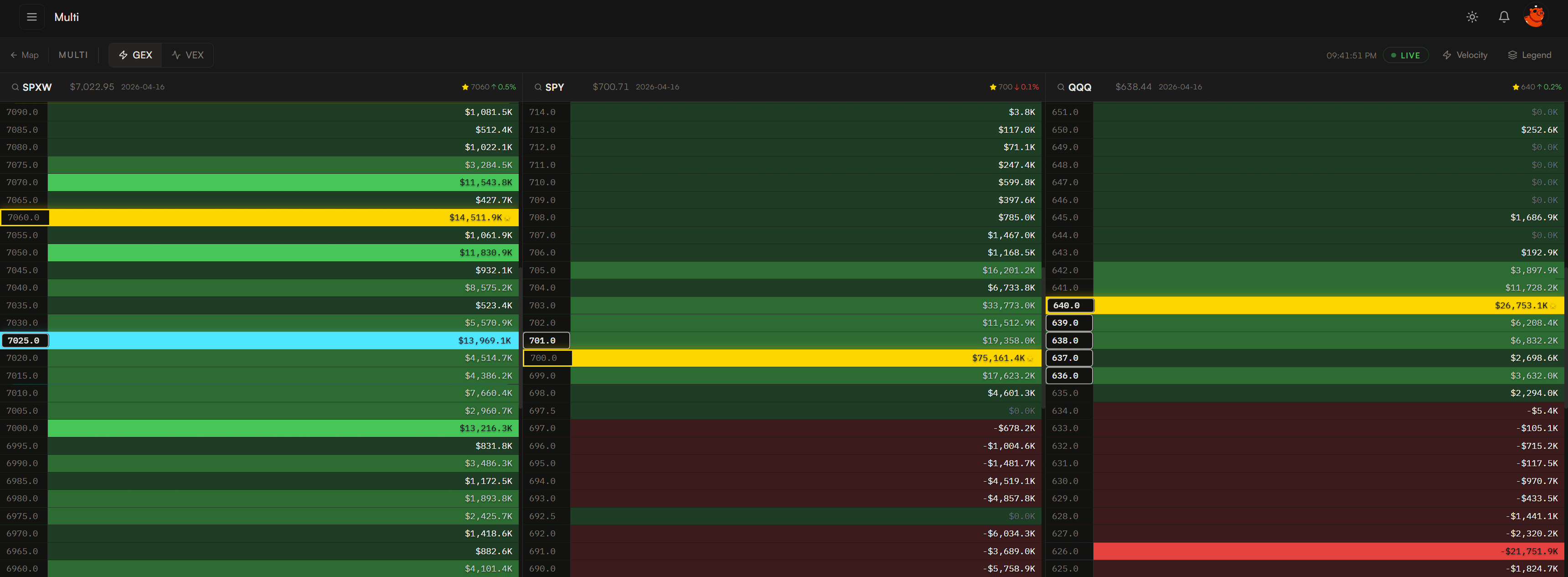Toggle the starred 700 level on SPY

(x=992, y=87)
